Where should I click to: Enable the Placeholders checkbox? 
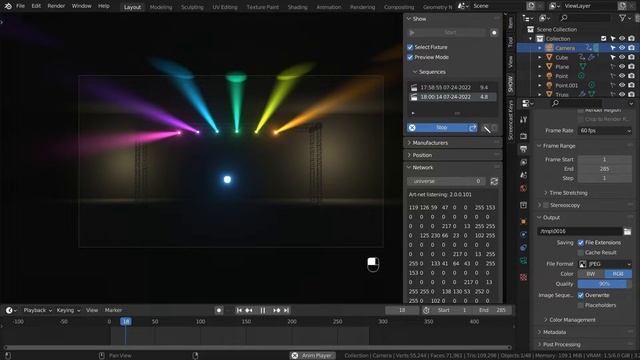point(581,305)
